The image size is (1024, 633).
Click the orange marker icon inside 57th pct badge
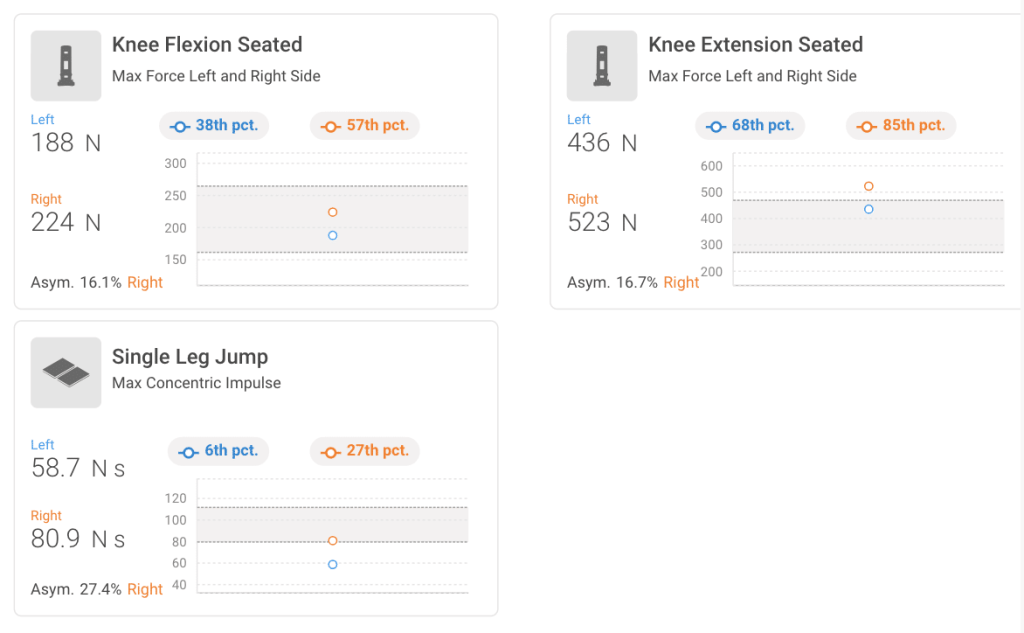pos(329,126)
